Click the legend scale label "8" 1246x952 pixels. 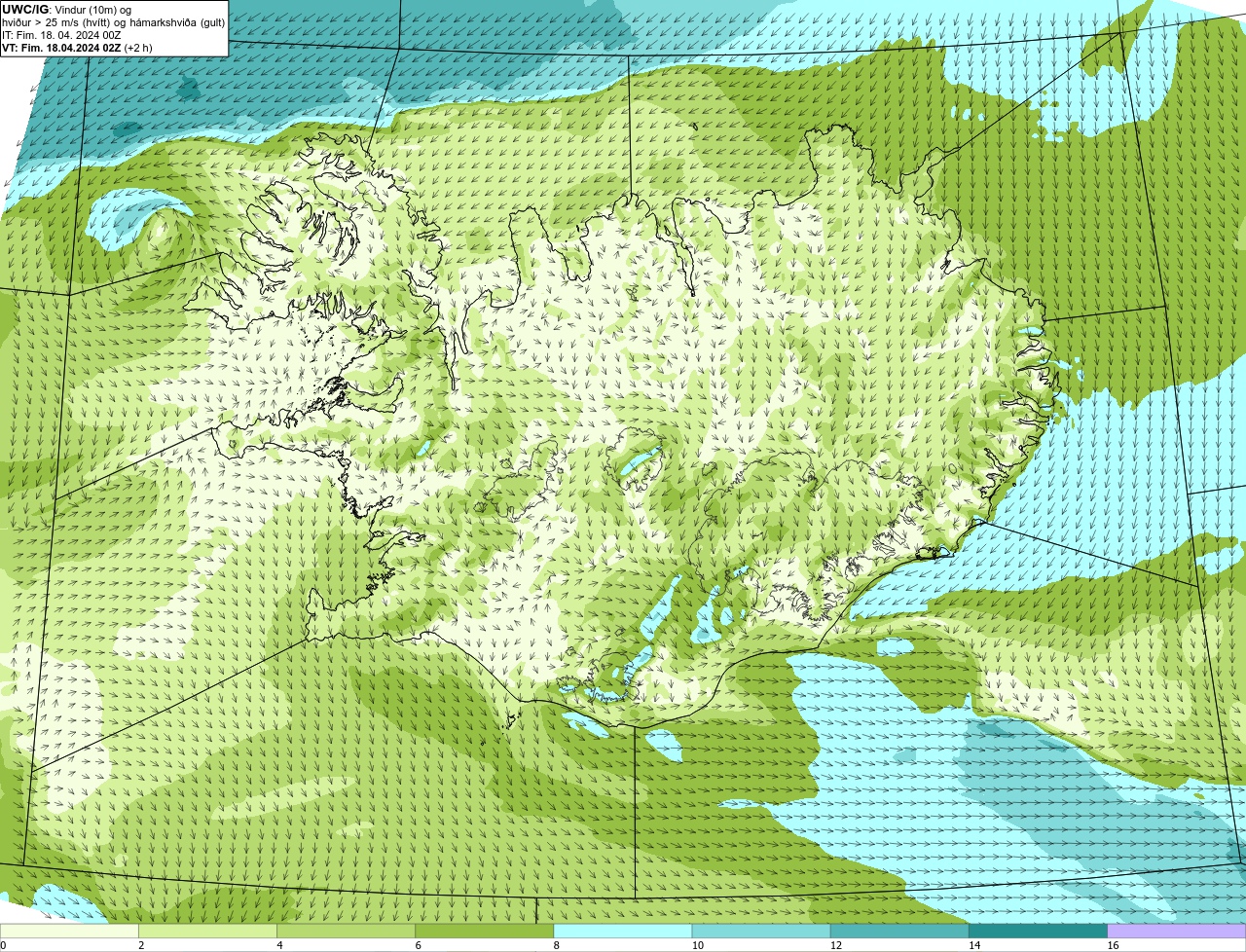pos(556,945)
